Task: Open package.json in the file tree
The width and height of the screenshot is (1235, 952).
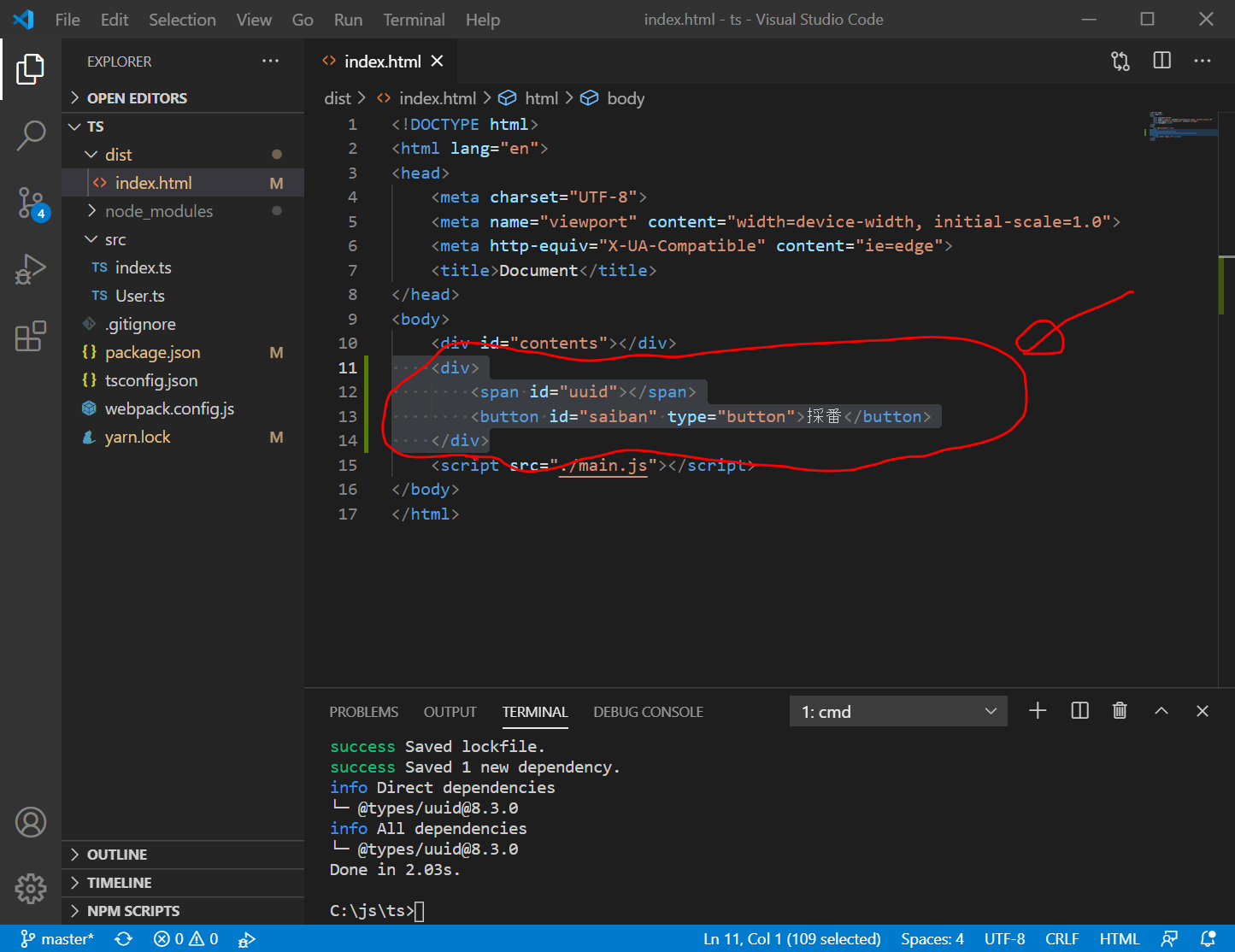Action: click(183, 352)
